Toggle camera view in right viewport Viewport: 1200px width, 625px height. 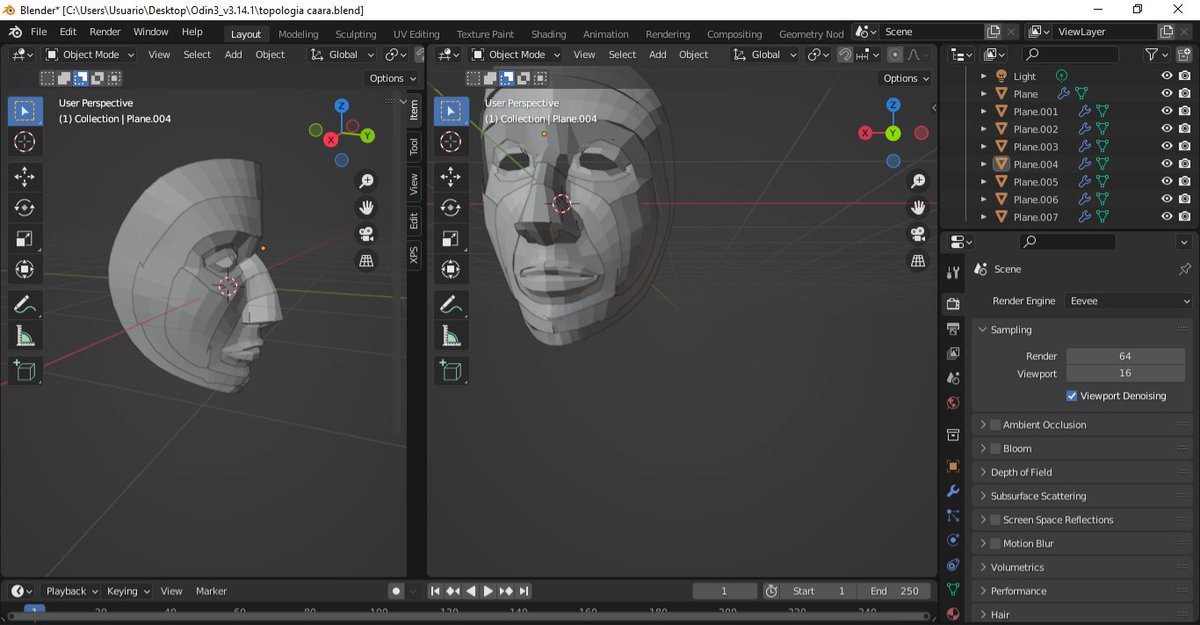click(x=918, y=234)
